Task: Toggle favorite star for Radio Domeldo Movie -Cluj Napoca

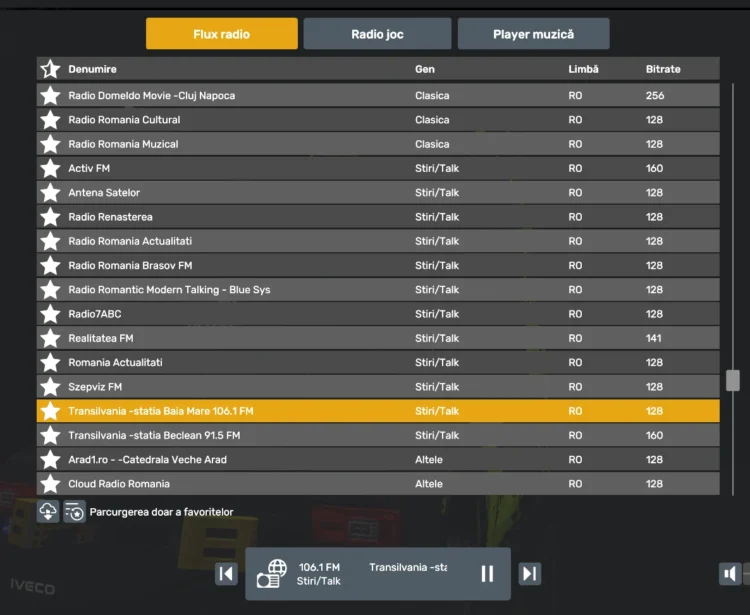Action: pos(50,95)
